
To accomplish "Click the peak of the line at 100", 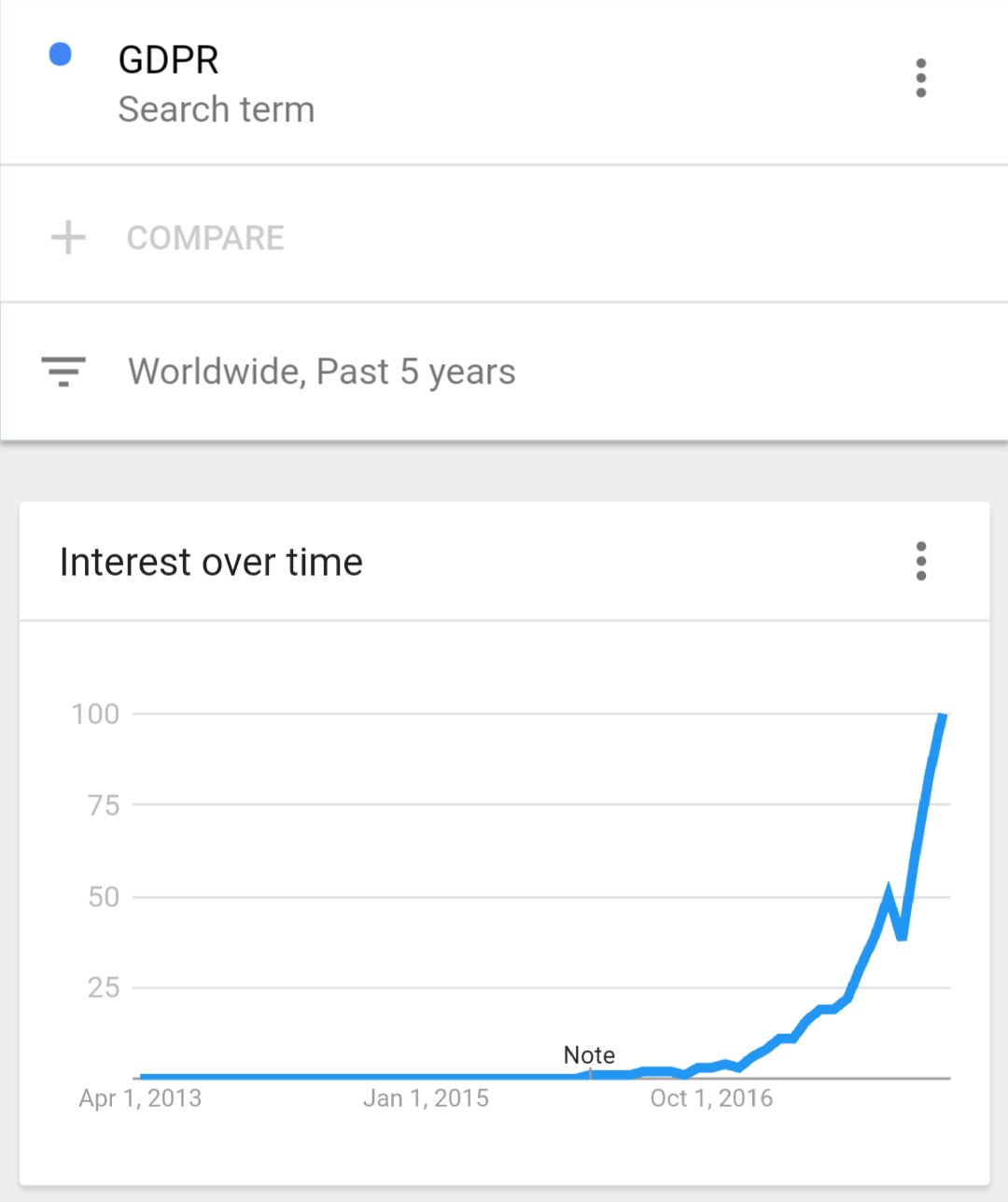I will tap(943, 717).
